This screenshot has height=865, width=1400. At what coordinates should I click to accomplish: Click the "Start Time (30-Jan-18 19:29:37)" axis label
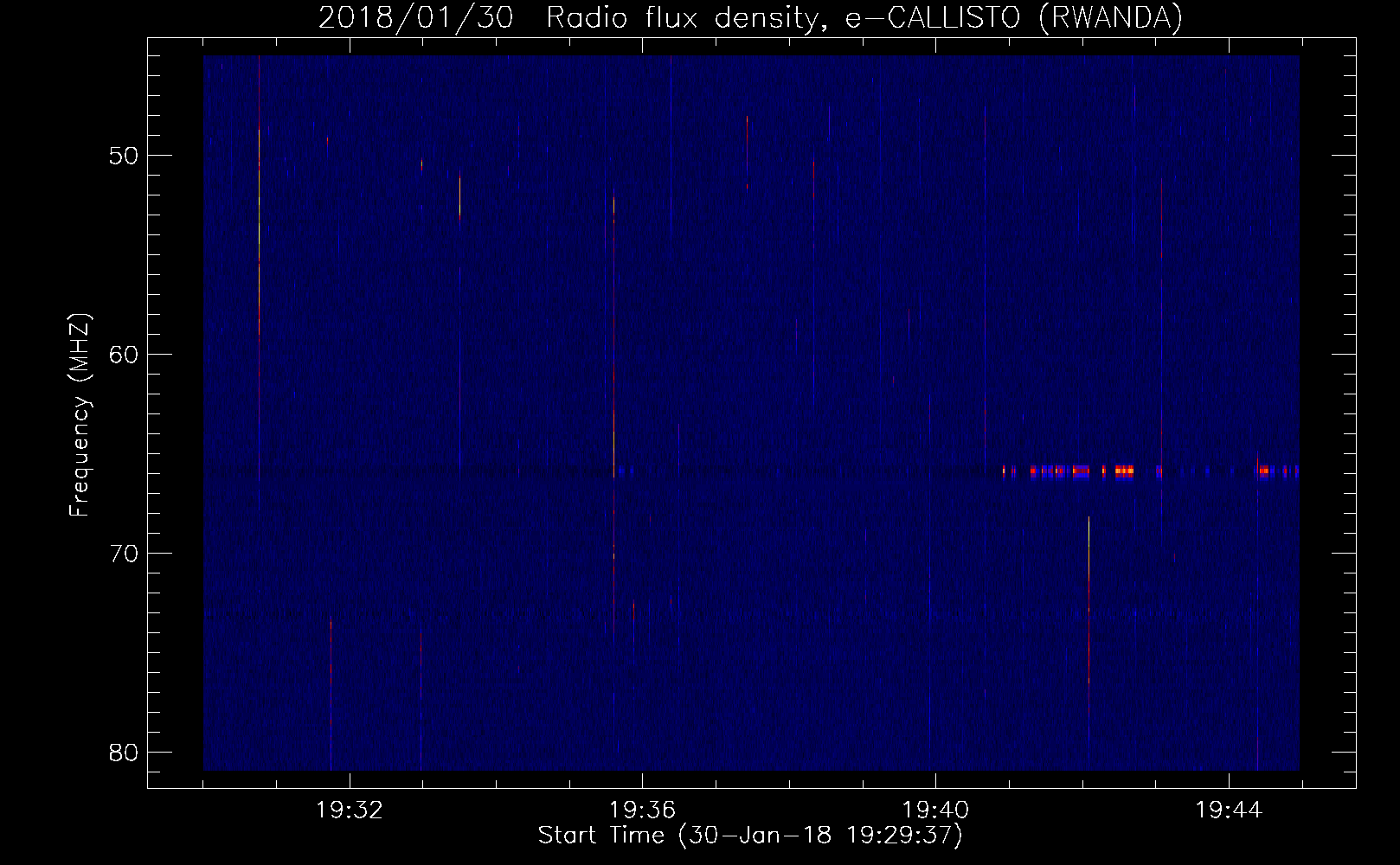(750, 836)
